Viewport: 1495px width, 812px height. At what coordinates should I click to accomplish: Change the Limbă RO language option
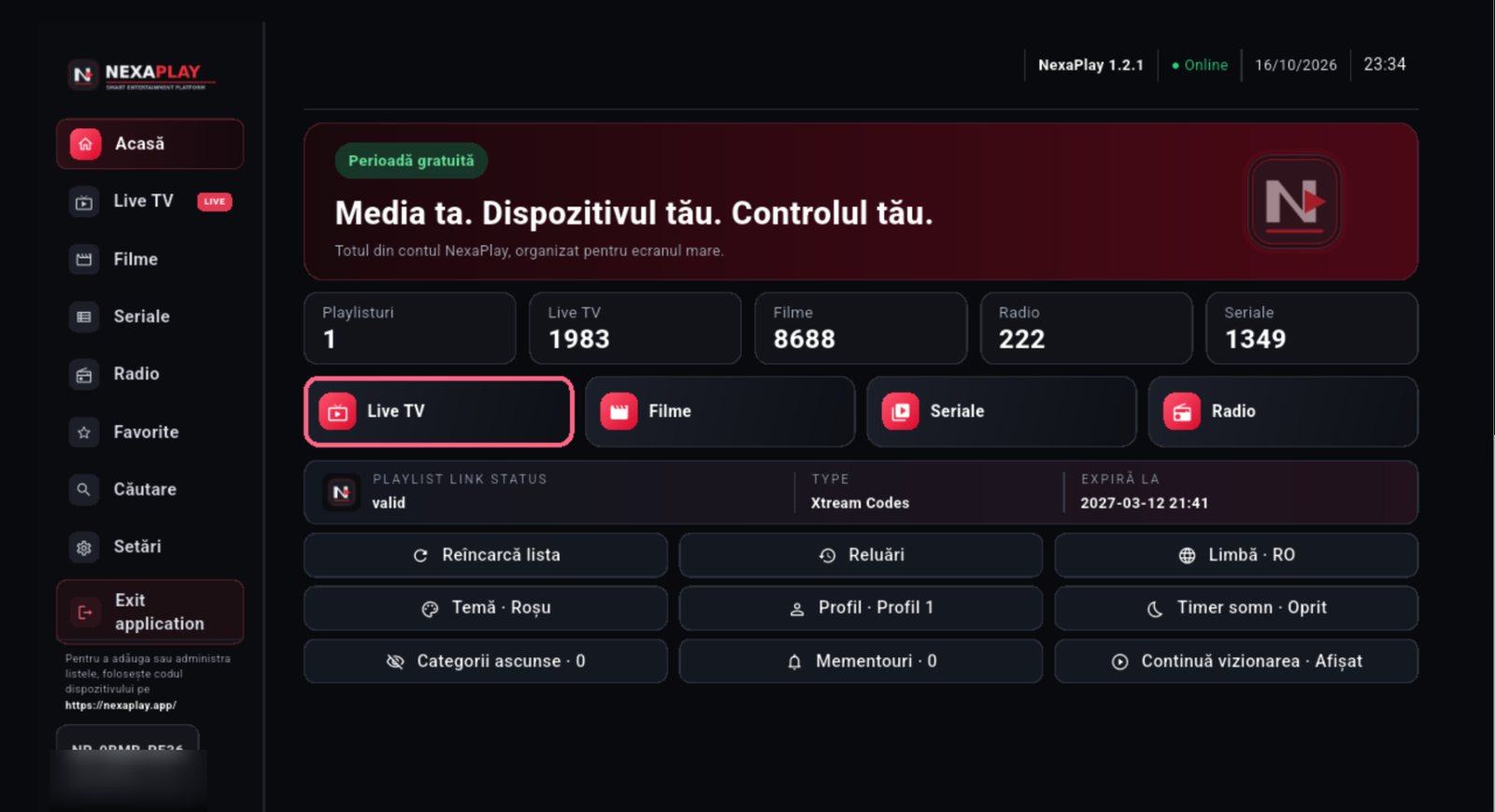[1236, 555]
